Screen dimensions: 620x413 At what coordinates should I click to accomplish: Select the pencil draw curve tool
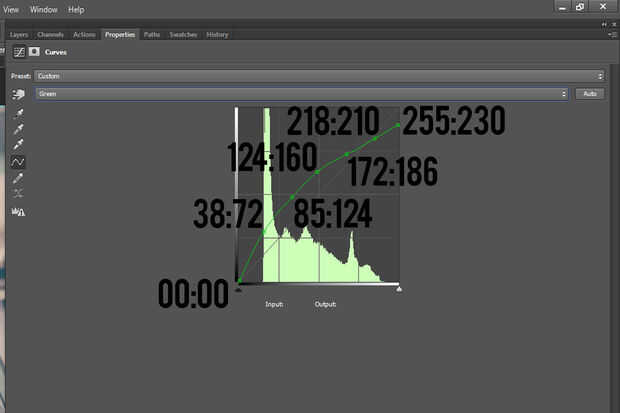18,178
